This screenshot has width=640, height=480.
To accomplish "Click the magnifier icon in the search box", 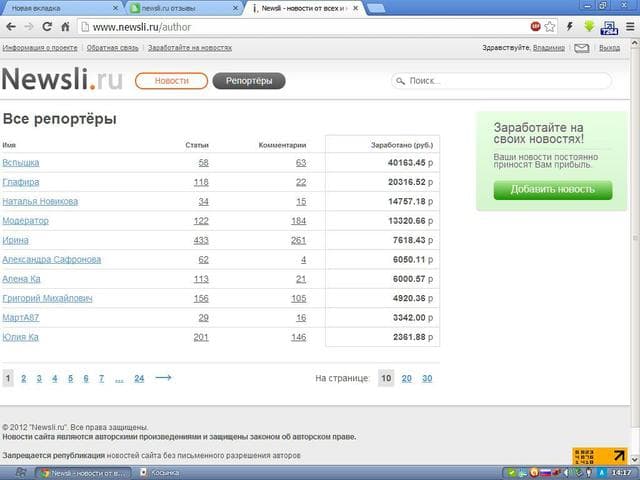I will [401, 81].
